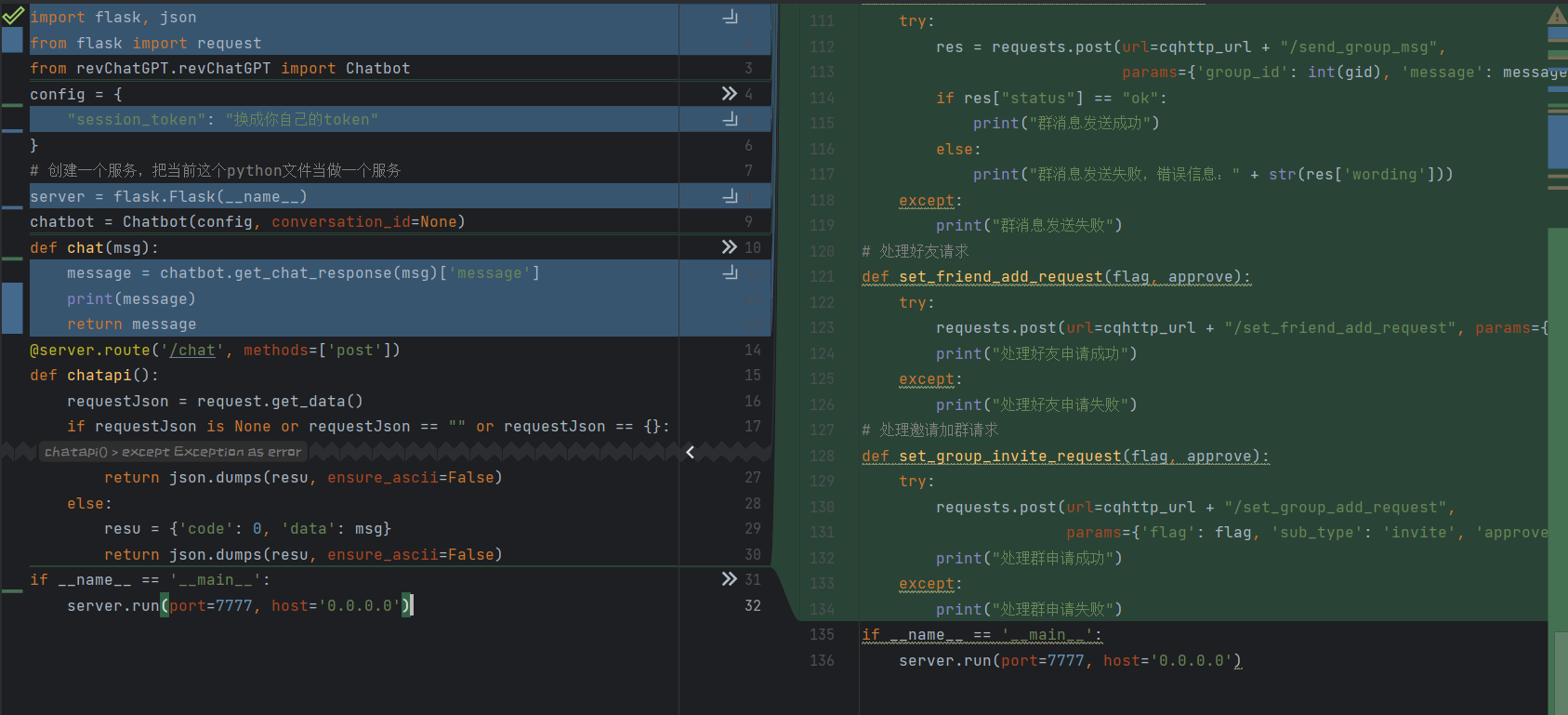Click the double-arrow icon beside 'config = {'
The image size is (1568, 715).
pyautogui.click(x=730, y=94)
